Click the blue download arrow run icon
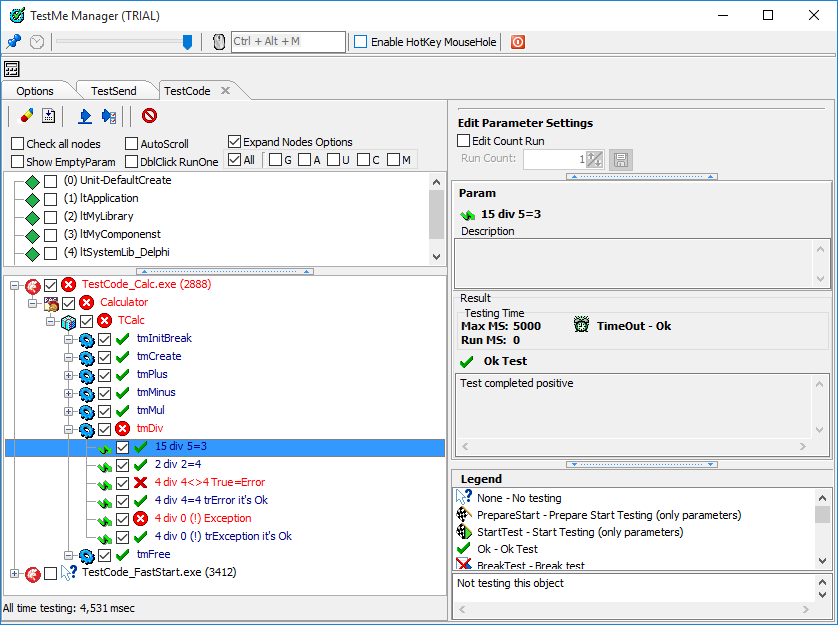Screen dimensions: 838x625 coord(84,116)
